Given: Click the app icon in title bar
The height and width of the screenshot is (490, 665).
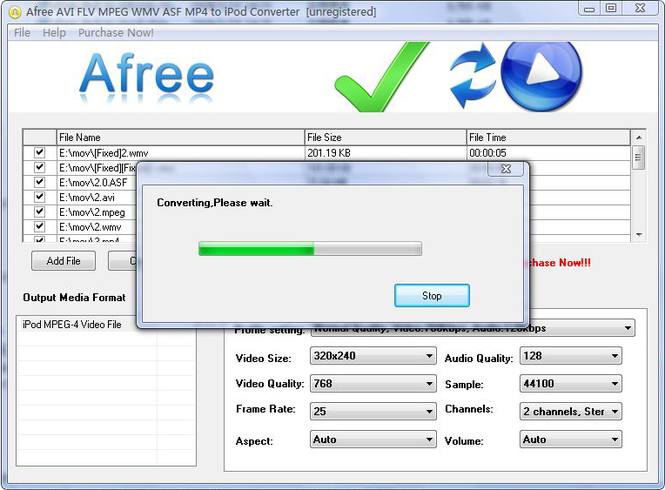Looking at the screenshot, I should [15, 12].
